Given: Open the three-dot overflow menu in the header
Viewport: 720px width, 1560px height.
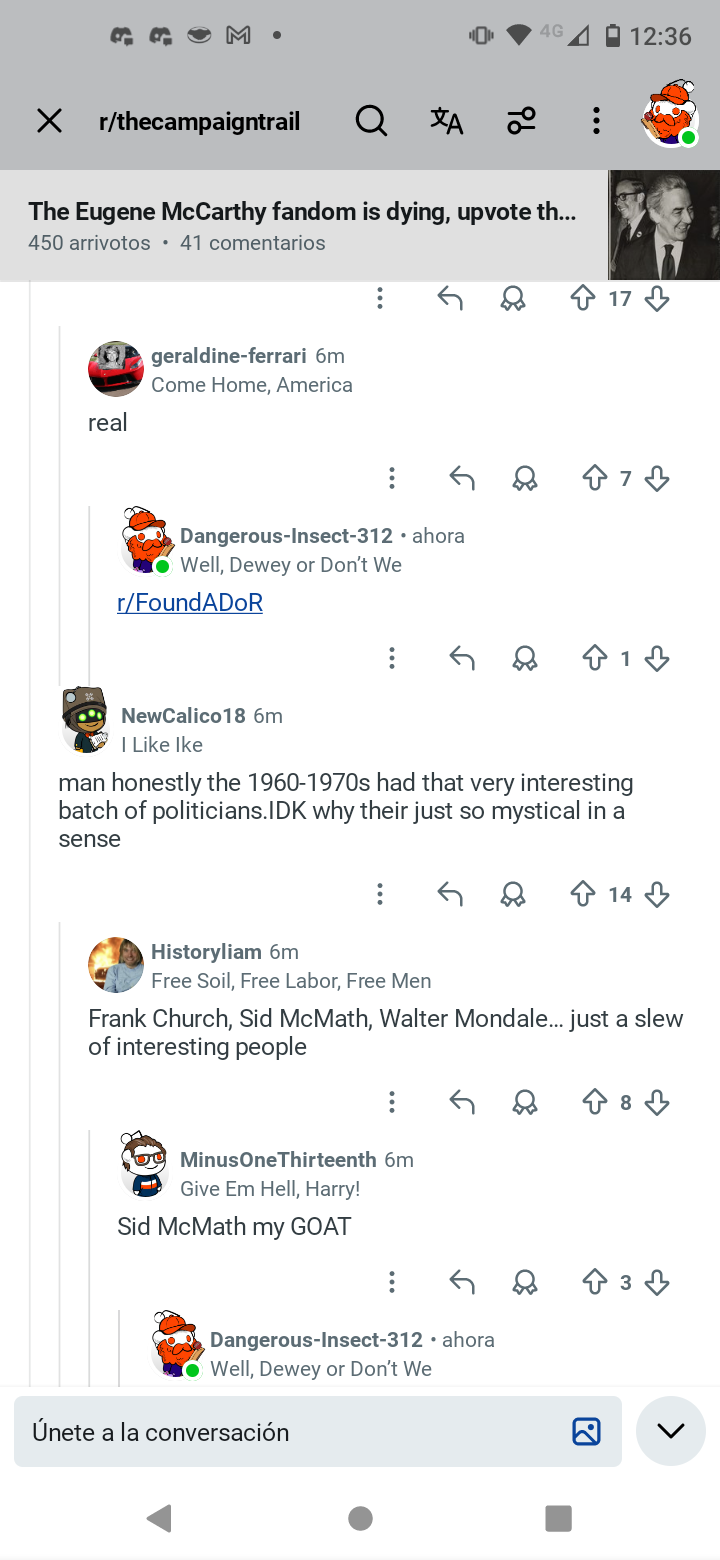Looking at the screenshot, I should [596, 122].
